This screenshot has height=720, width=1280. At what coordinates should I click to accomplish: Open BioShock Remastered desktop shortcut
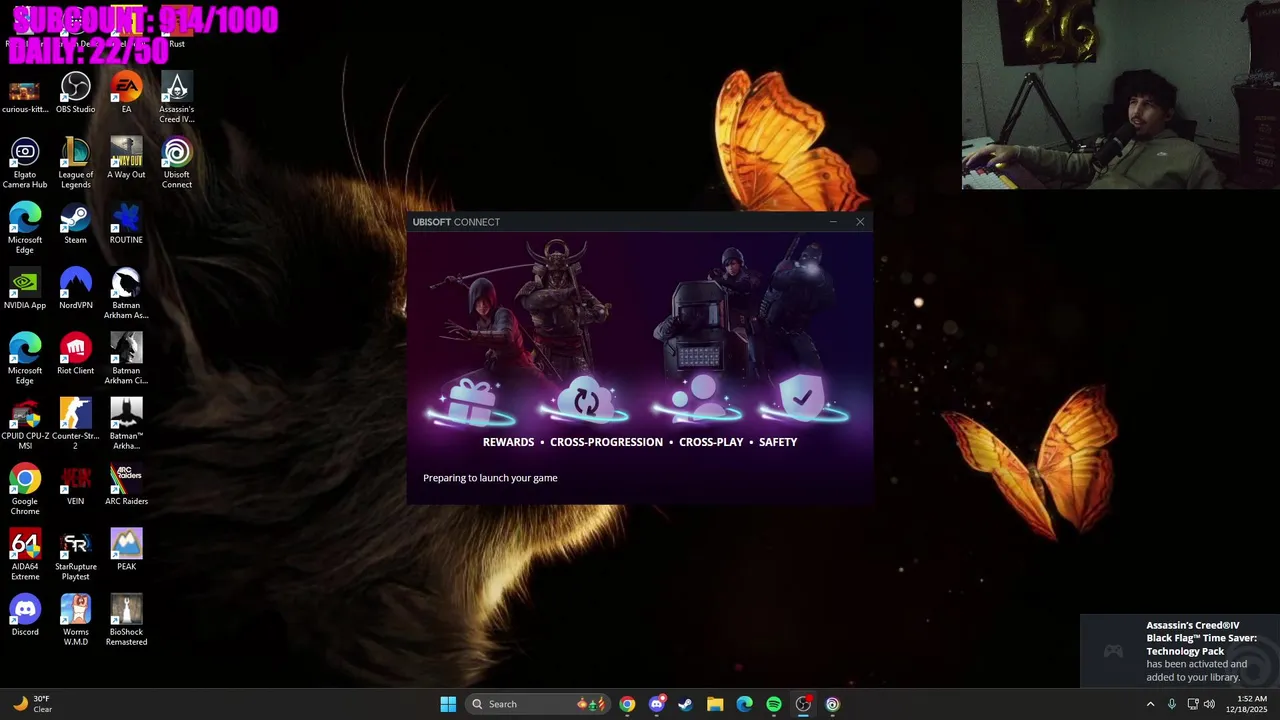(x=126, y=620)
